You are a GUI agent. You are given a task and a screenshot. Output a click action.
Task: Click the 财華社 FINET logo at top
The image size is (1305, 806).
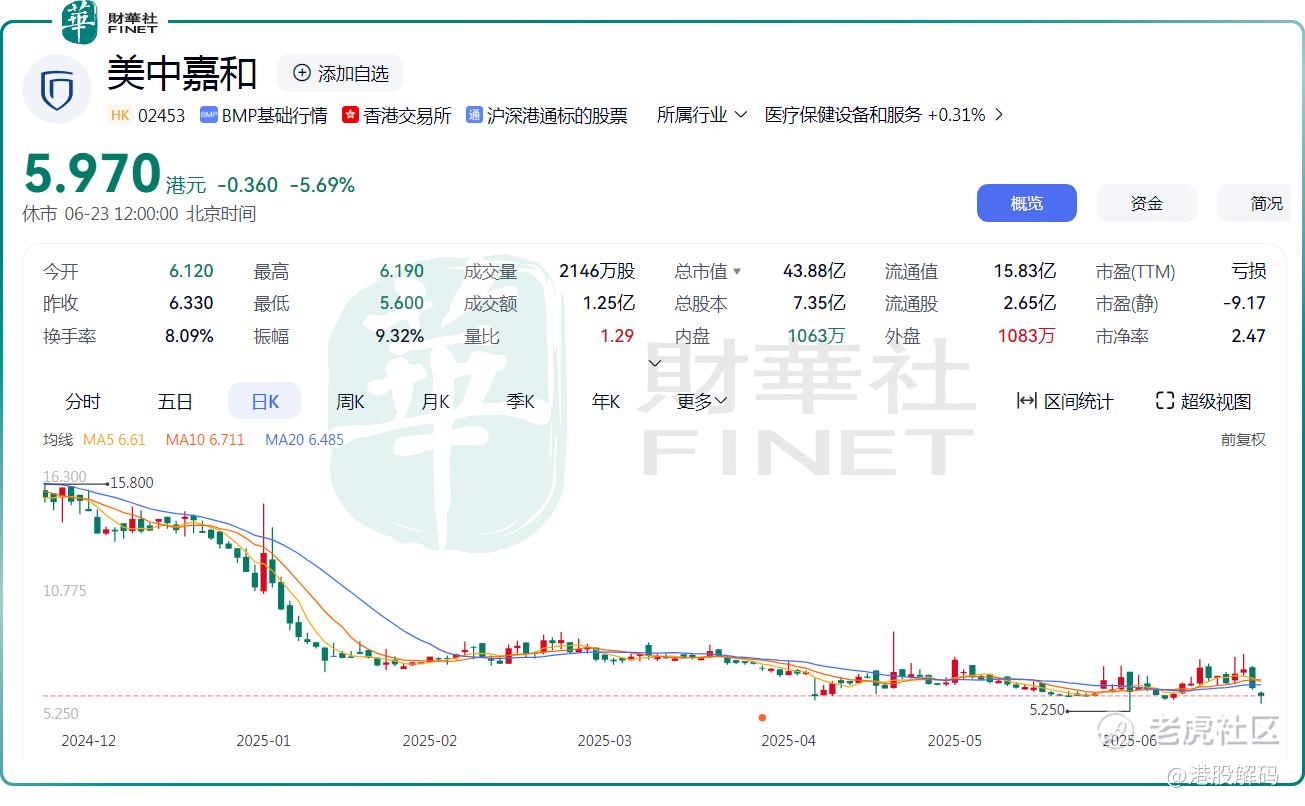tap(109, 21)
